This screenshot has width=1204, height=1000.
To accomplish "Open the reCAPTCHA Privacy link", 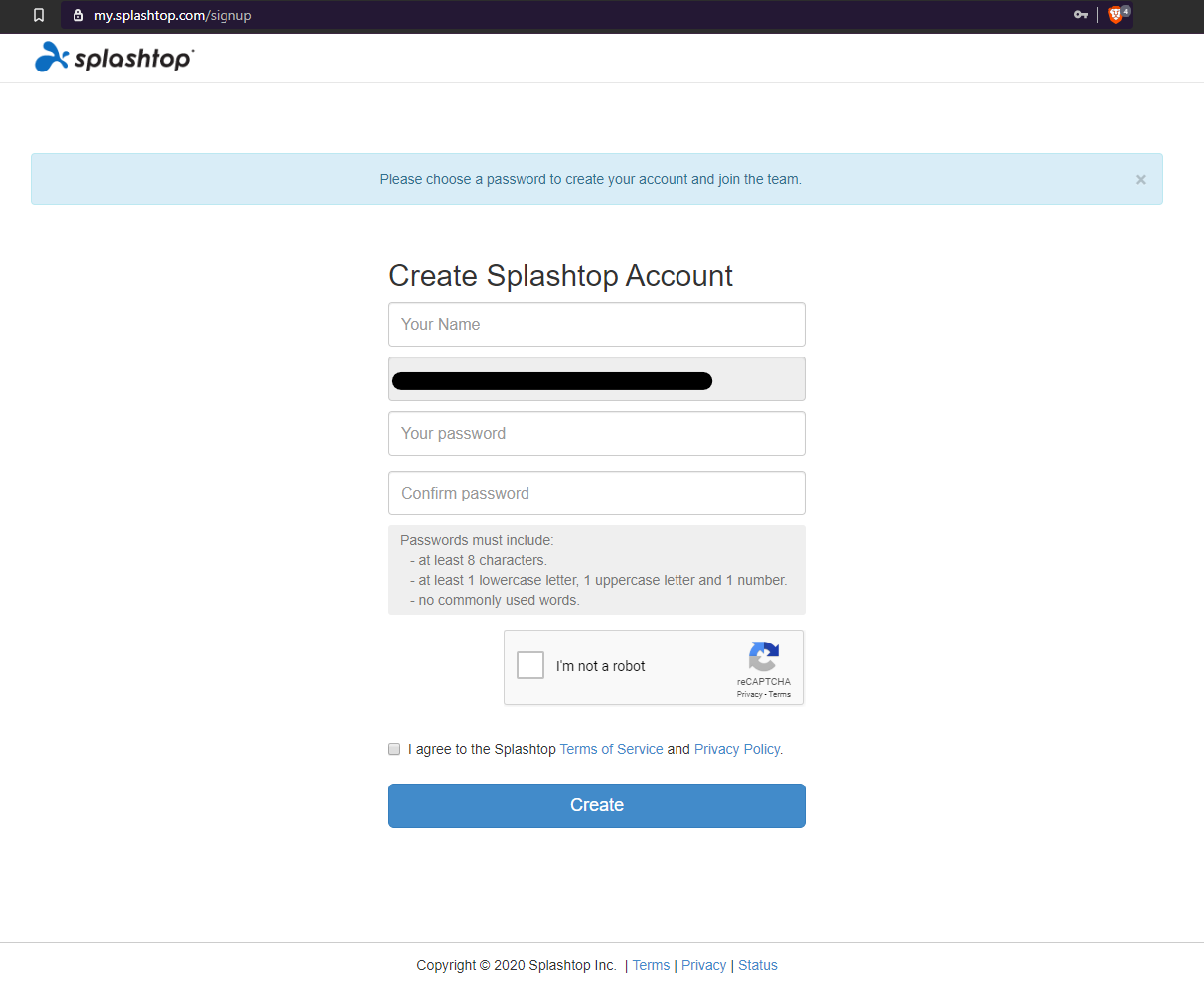I will [x=748, y=694].
